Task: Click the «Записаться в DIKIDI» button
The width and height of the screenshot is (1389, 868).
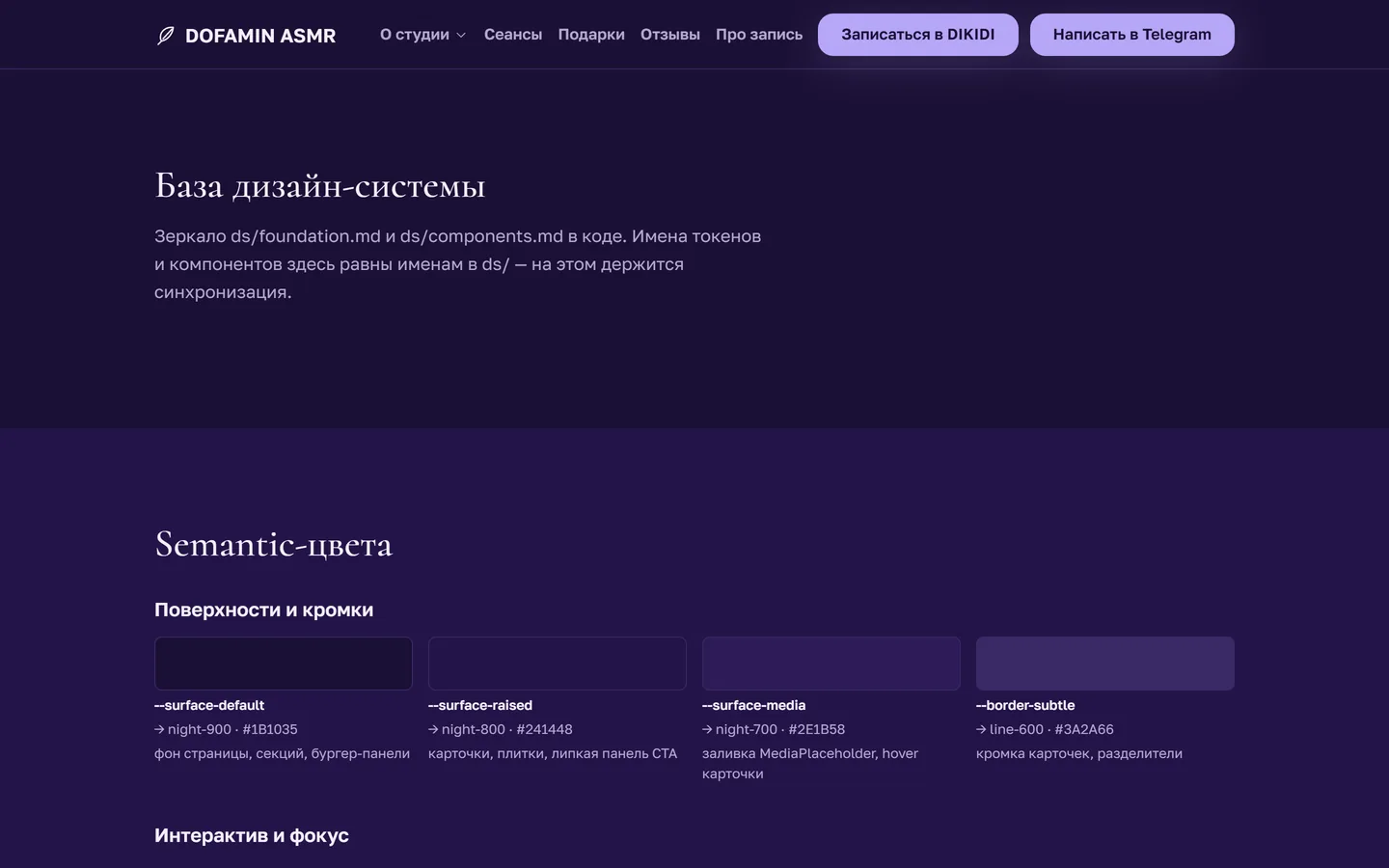Action: pyautogui.click(x=918, y=35)
